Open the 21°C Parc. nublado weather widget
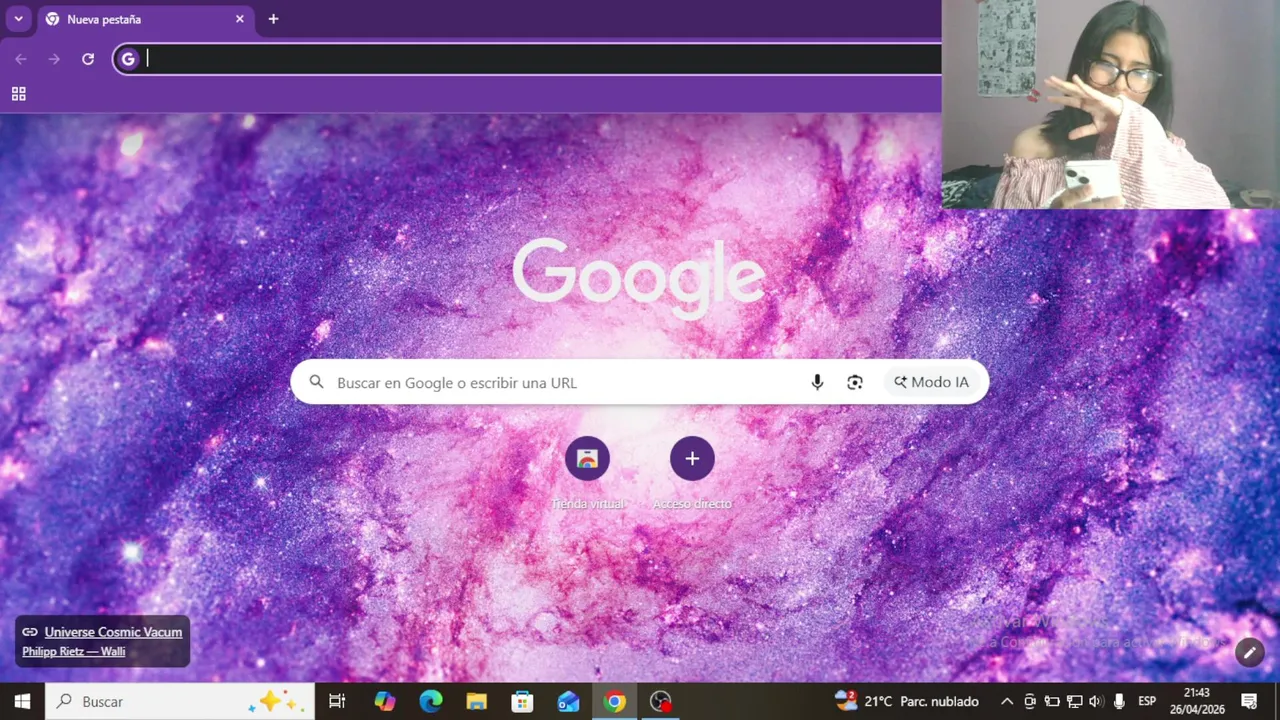The width and height of the screenshot is (1280, 720). point(907,701)
